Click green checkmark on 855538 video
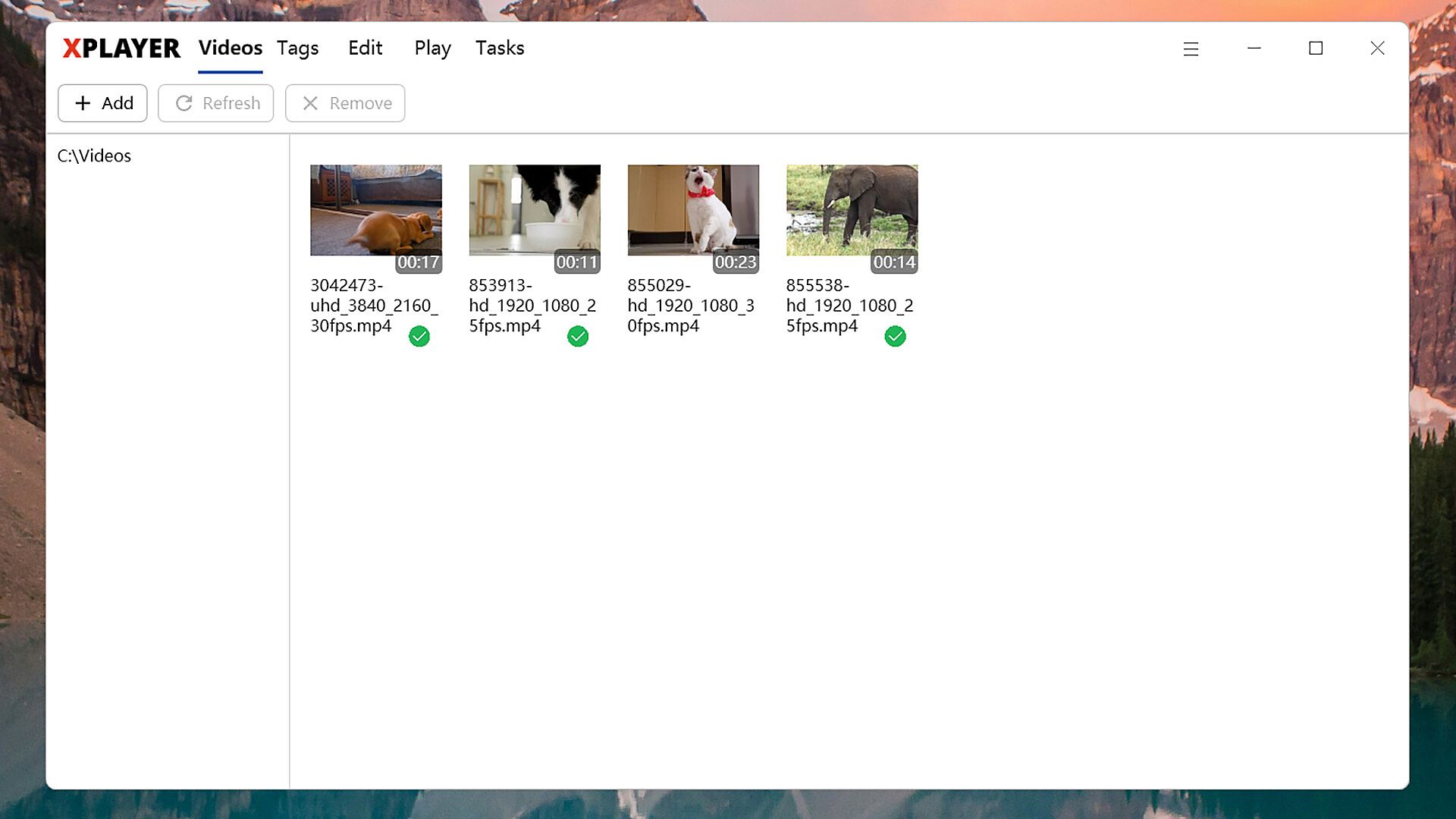The image size is (1456, 819). click(x=895, y=336)
